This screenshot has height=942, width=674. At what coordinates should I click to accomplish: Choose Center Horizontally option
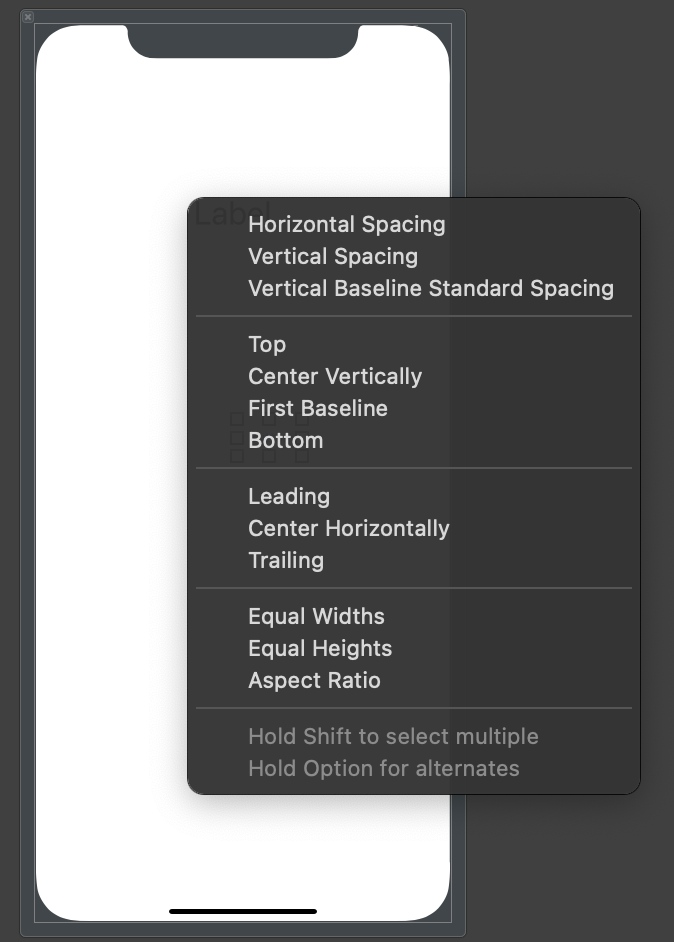(348, 528)
